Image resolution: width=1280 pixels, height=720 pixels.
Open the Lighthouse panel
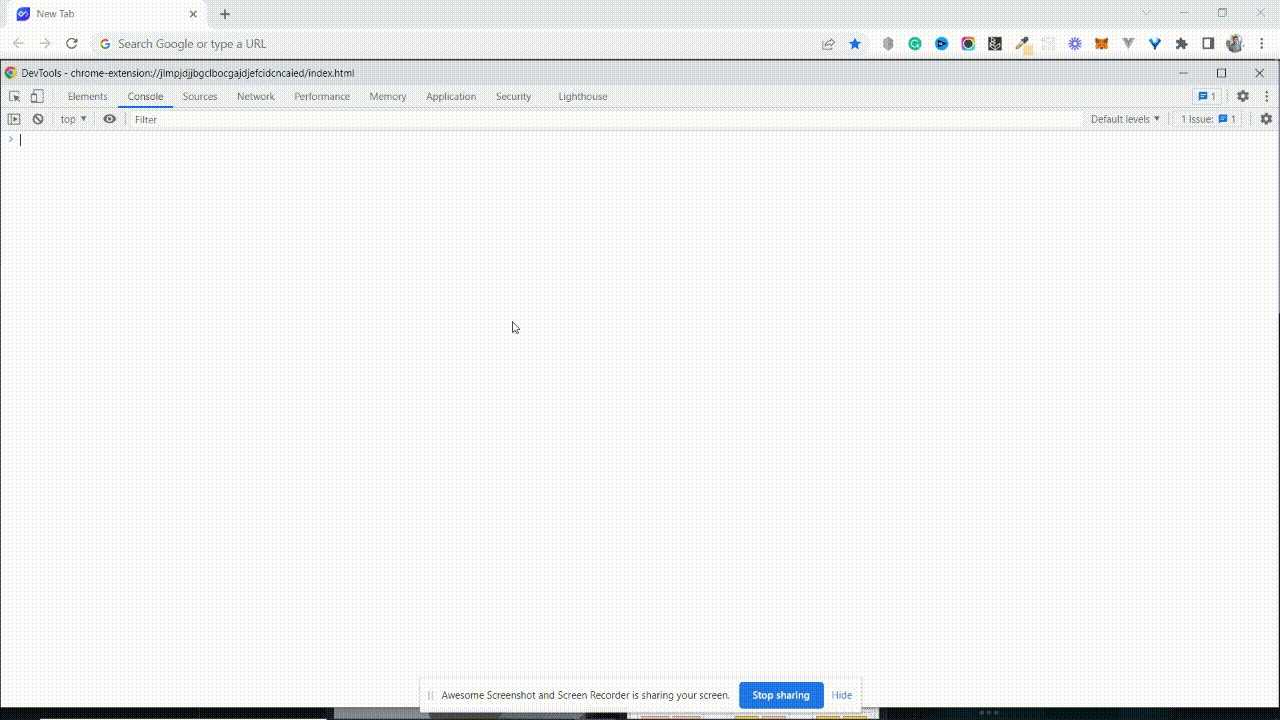point(582,96)
